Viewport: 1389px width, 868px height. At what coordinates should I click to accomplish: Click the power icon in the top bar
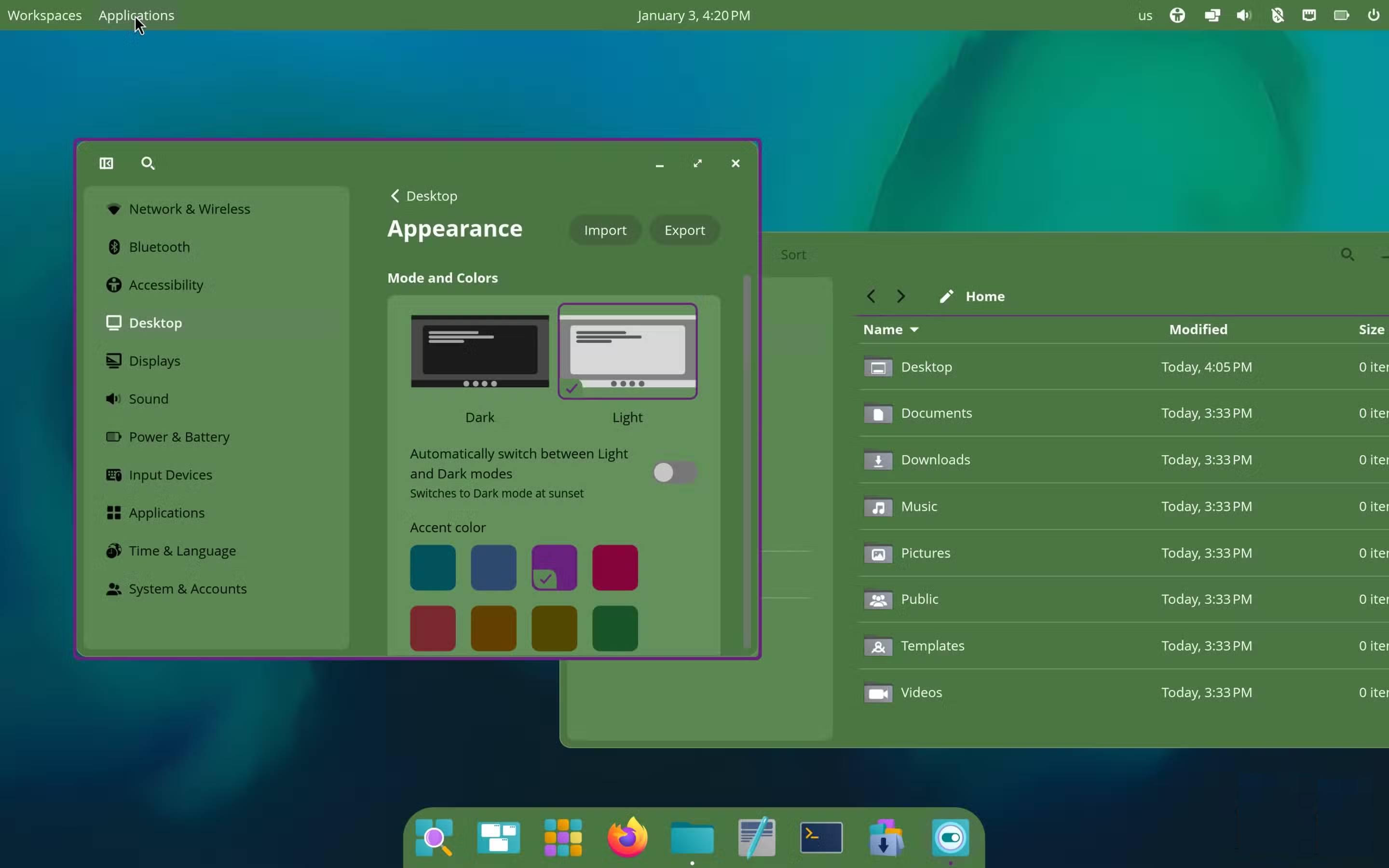click(1374, 15)
